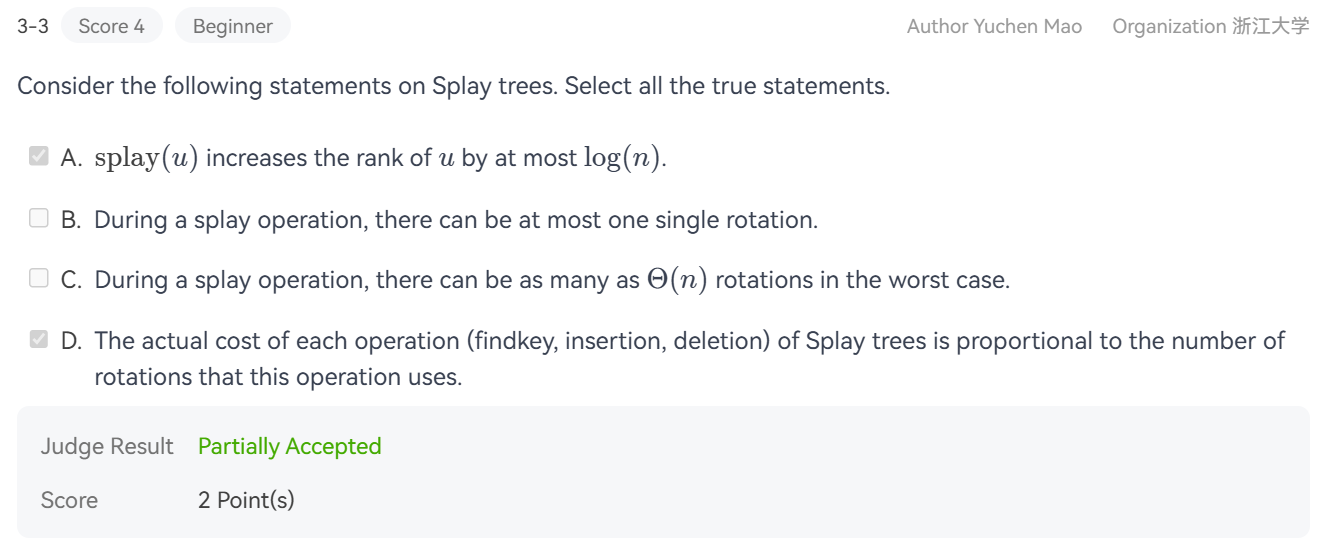Image resolution: width=1332 pixels, height=539 pixels.
Task: Select option B text about single rotation
Action: pos(455,220)
